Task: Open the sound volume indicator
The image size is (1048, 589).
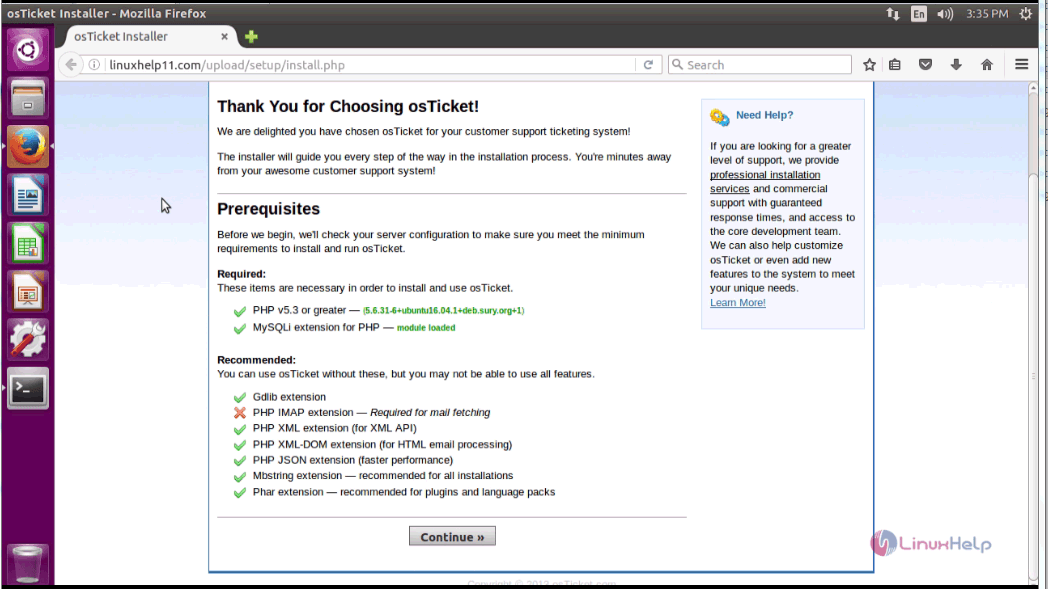Action: [945, 13]
